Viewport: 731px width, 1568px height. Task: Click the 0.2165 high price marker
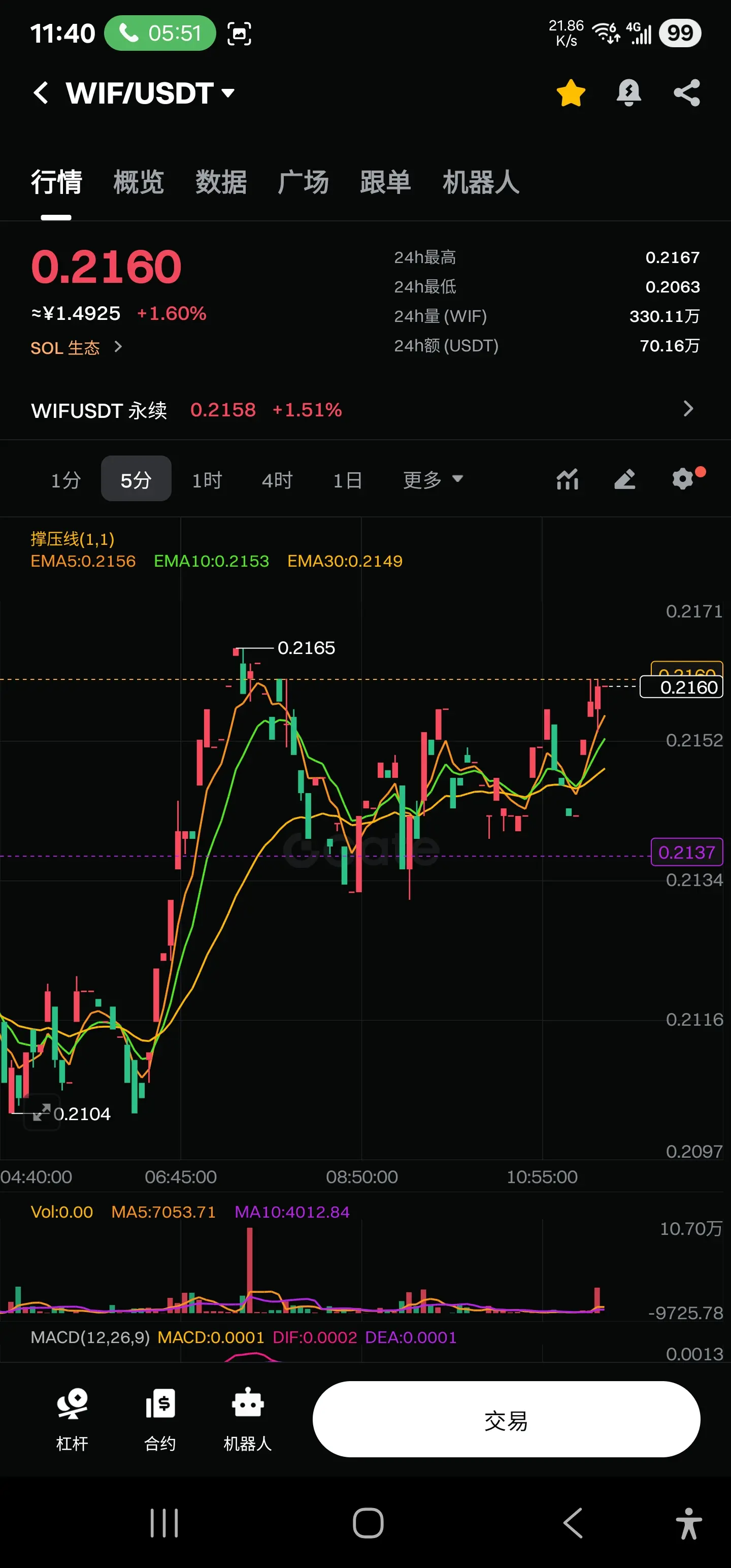306,647
